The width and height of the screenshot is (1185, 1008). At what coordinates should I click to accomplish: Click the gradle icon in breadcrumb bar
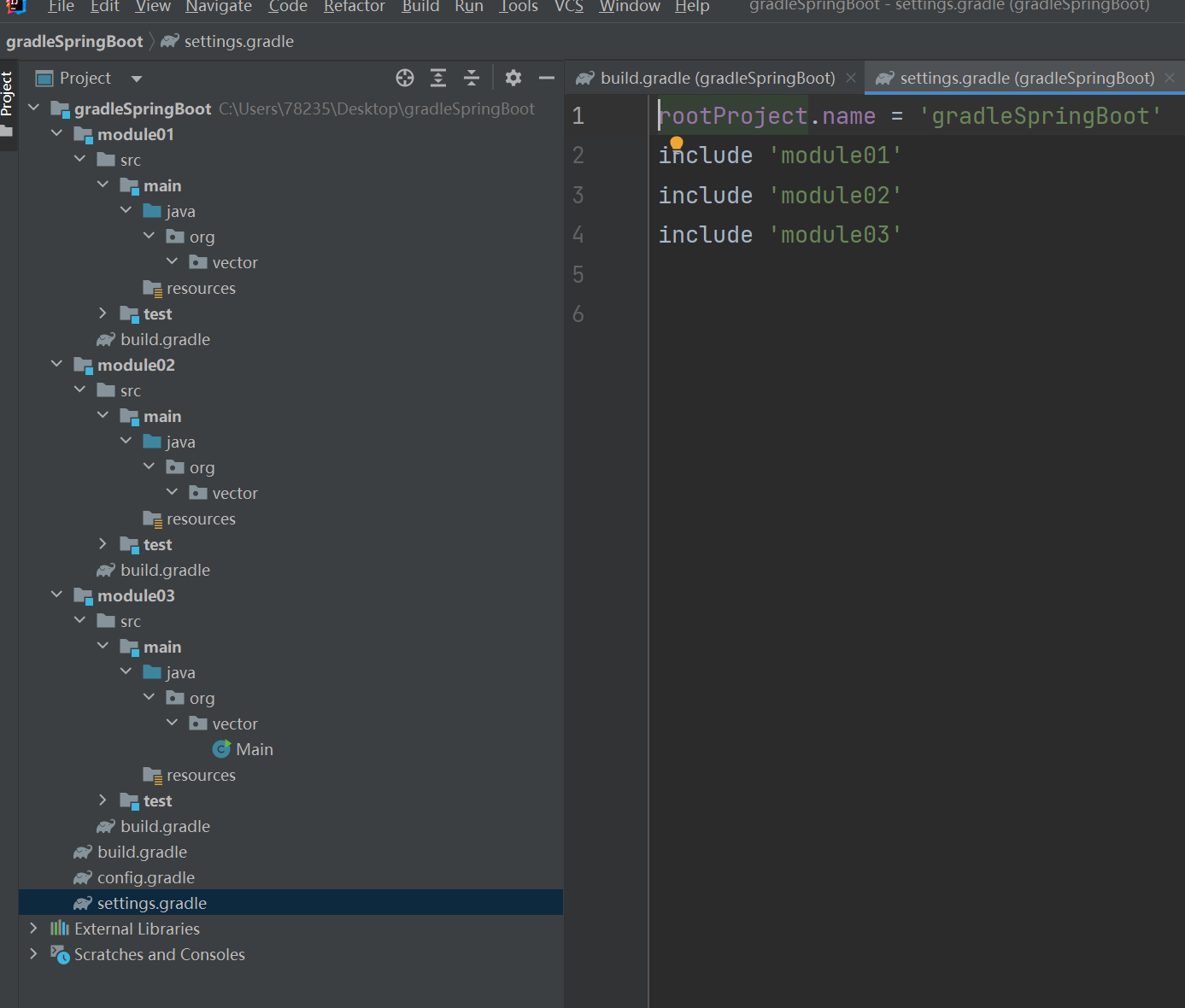(170, 41)
